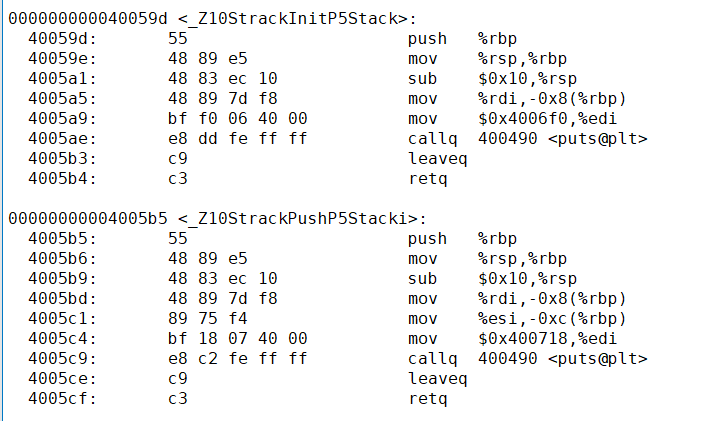Click callq 400490 puts@plt at 4005c9

coord(528,359)
